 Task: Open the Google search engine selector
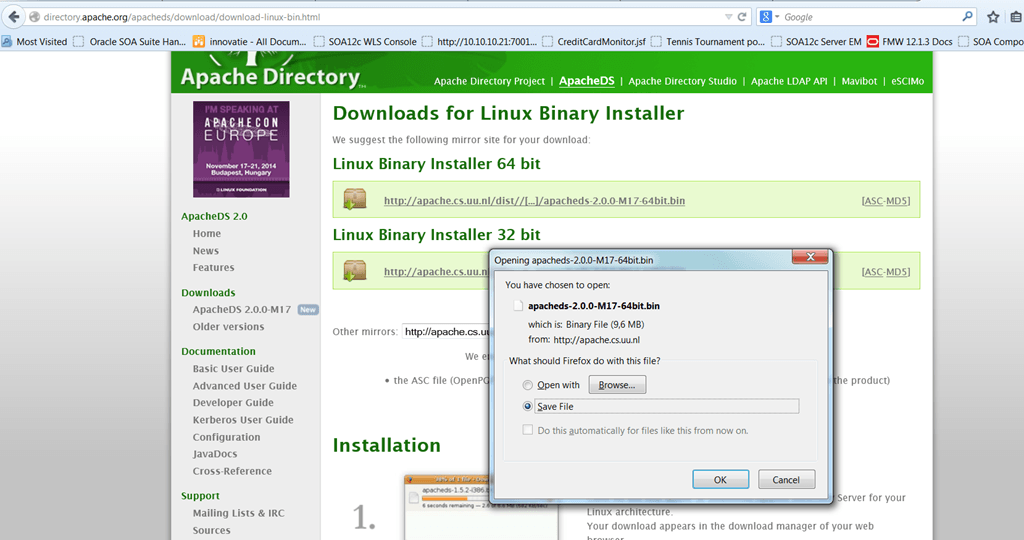pos(770,17)
